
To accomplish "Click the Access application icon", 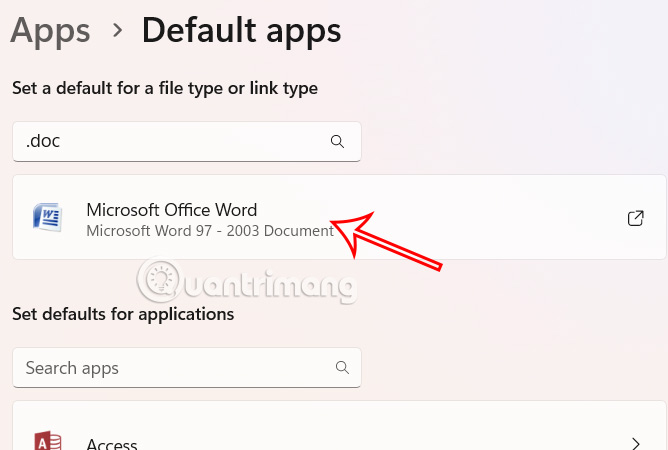I will point(48,441).
